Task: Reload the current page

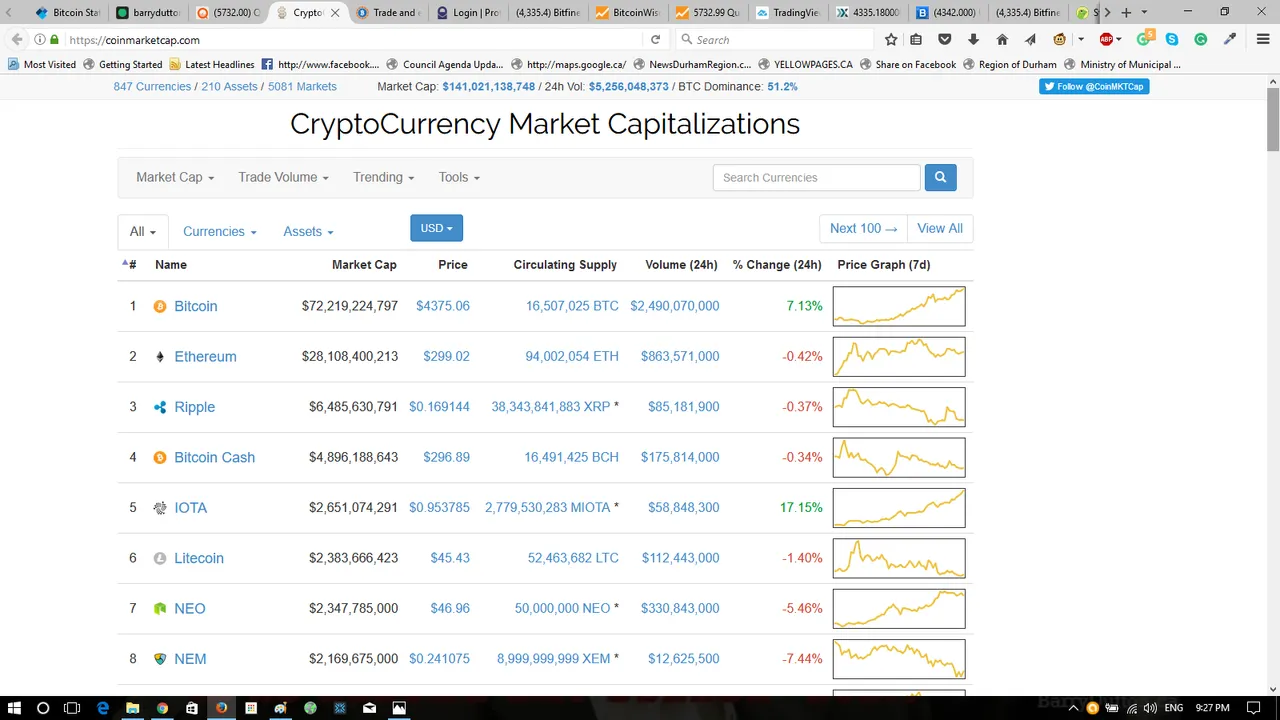Action: (x=655, y=40)
